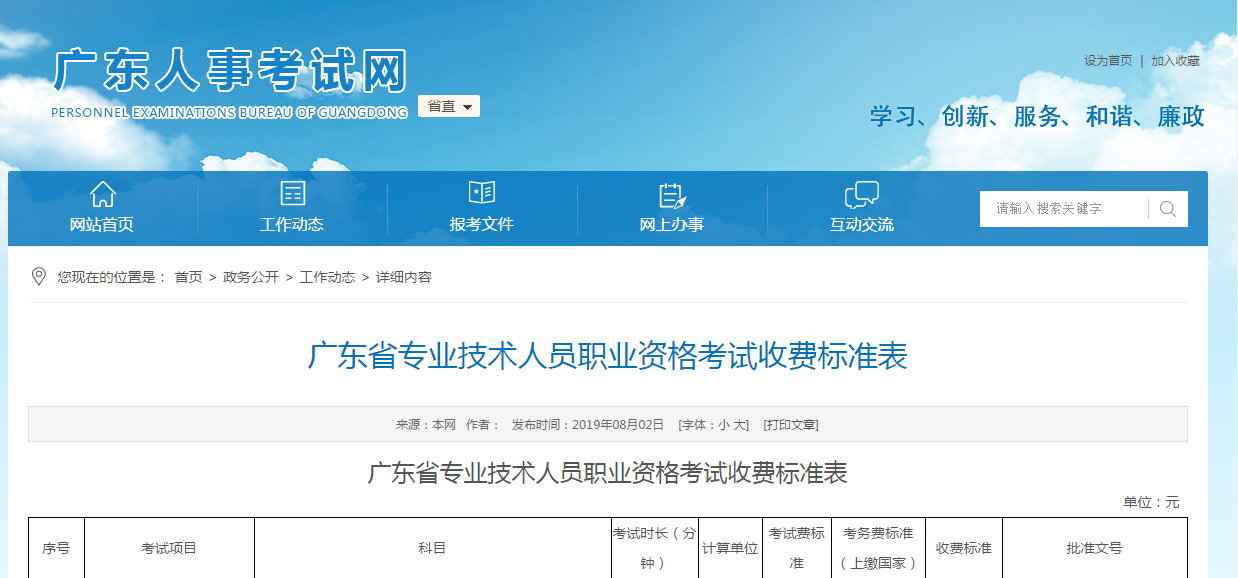
Task: Click the chat bubbles icon for 互动交流
Action: tap(861, 194)
